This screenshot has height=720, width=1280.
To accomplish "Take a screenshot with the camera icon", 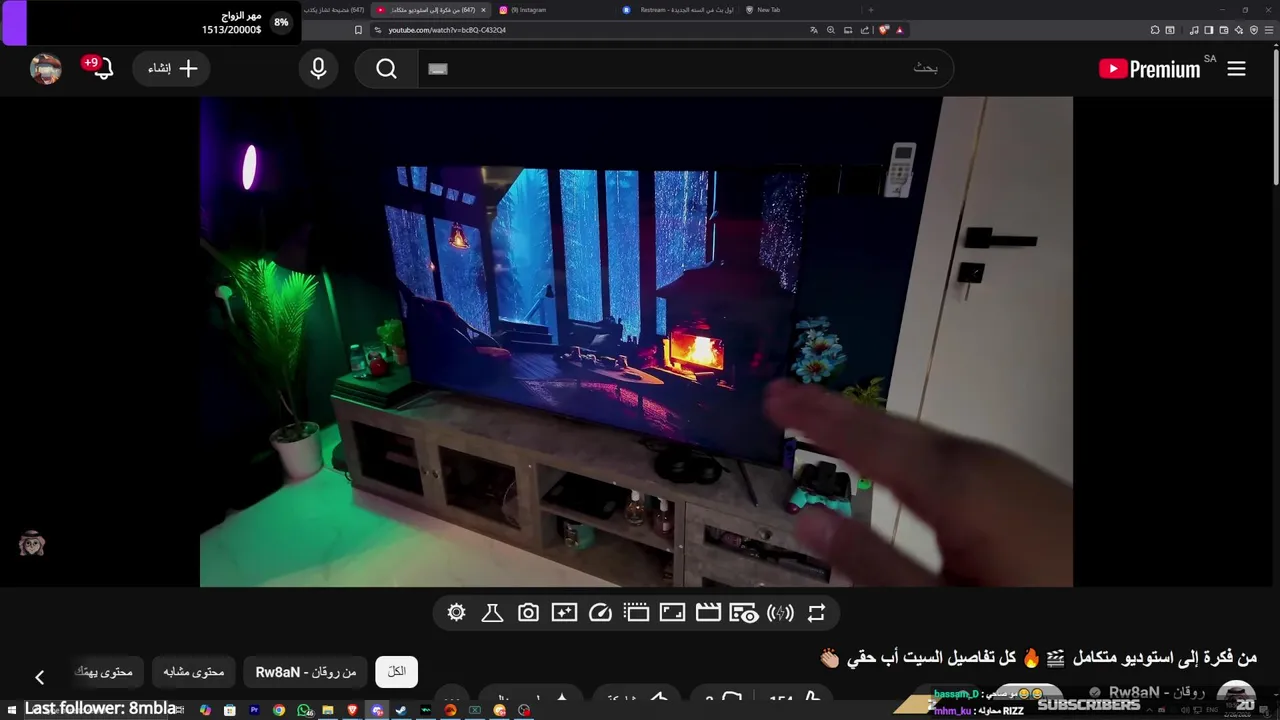I will point(528,613).
